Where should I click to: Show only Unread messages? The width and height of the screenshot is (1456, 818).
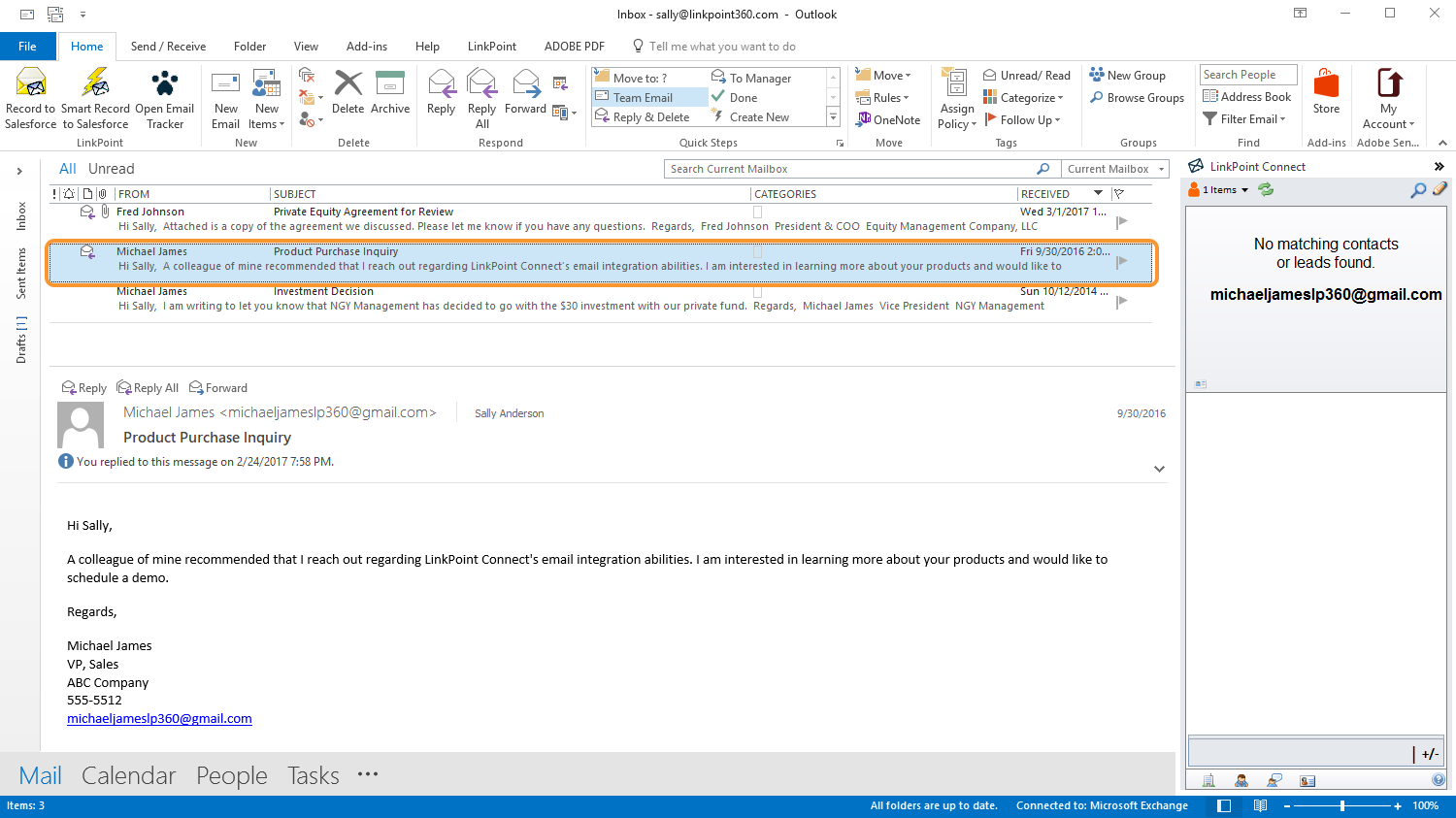click(x=112, y=169)
